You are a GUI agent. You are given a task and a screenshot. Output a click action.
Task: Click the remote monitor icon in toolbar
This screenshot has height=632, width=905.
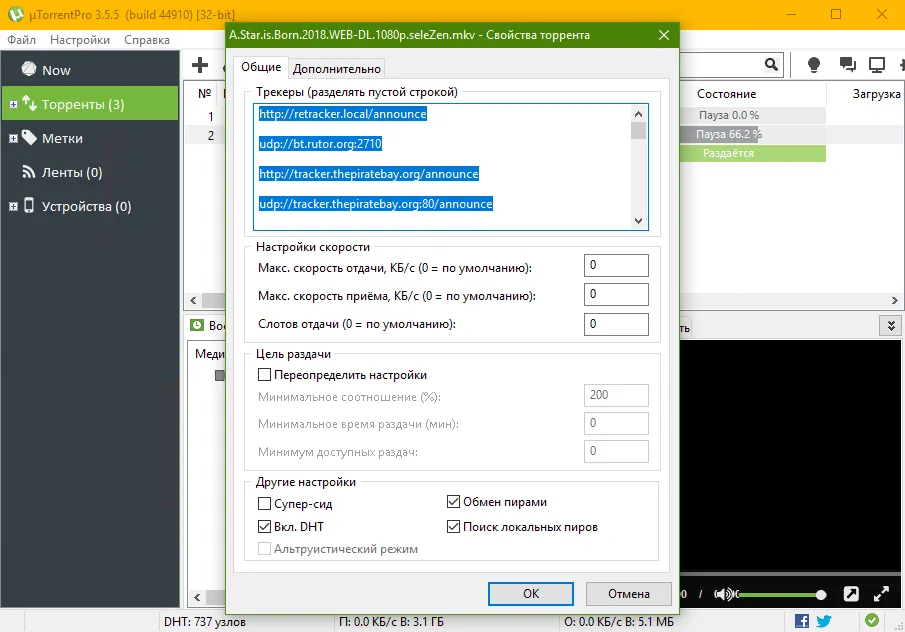[x=877, y=65]
